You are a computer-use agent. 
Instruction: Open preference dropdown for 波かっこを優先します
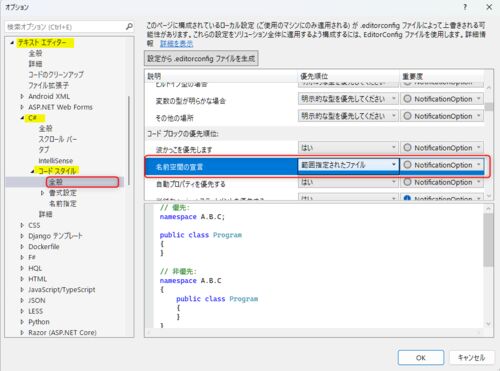click(x=348, y=148)
